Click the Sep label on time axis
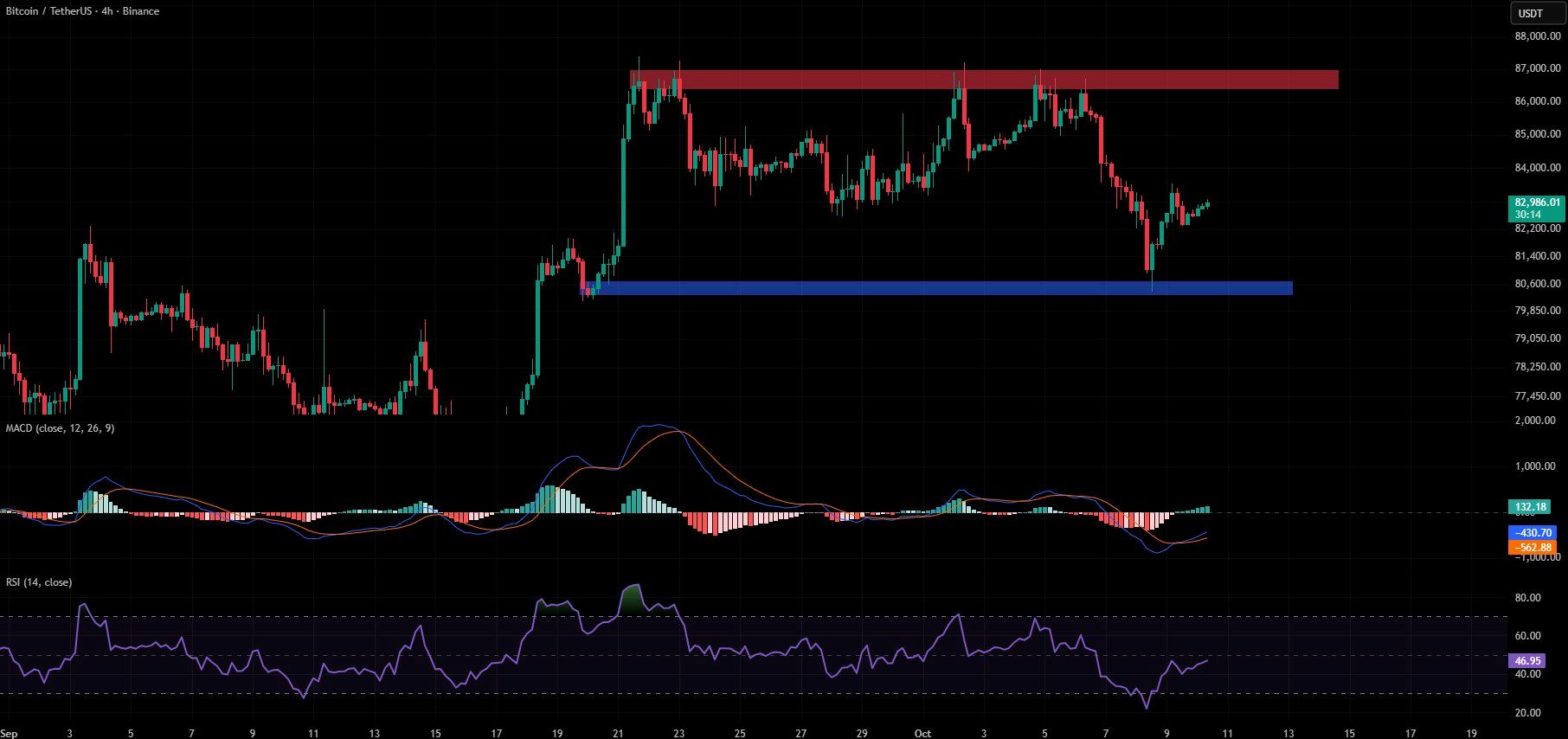This screenshot has height=739, width=1568. [x=9, y=733]
